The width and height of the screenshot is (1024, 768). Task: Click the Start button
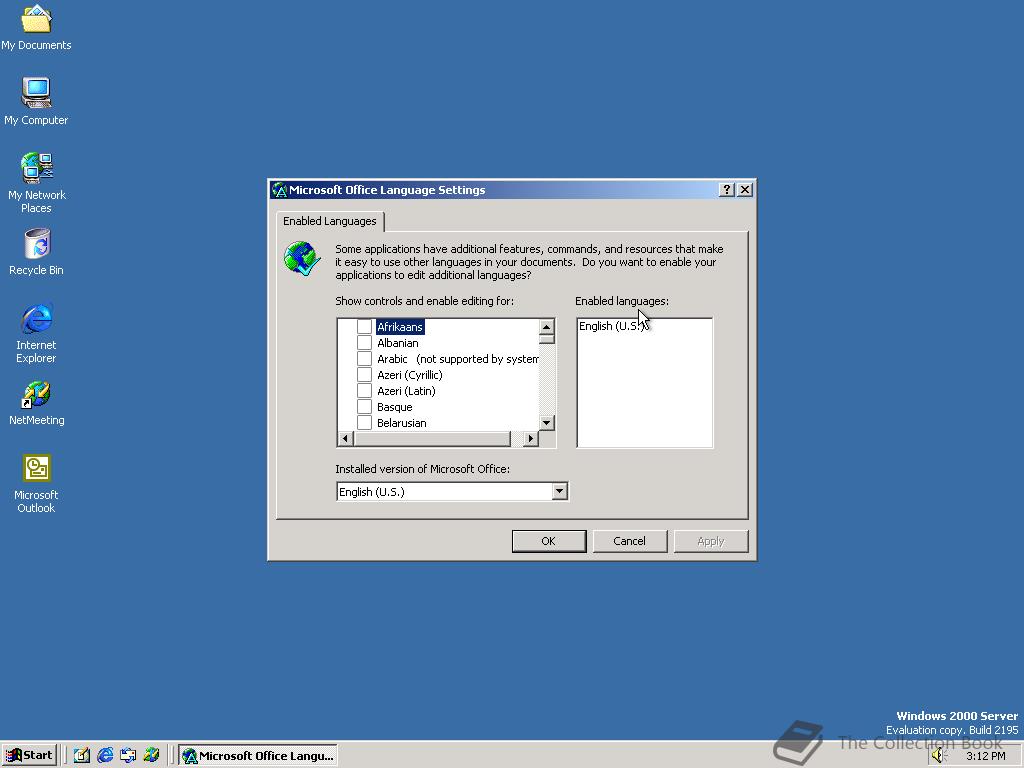tap(29, 756)
